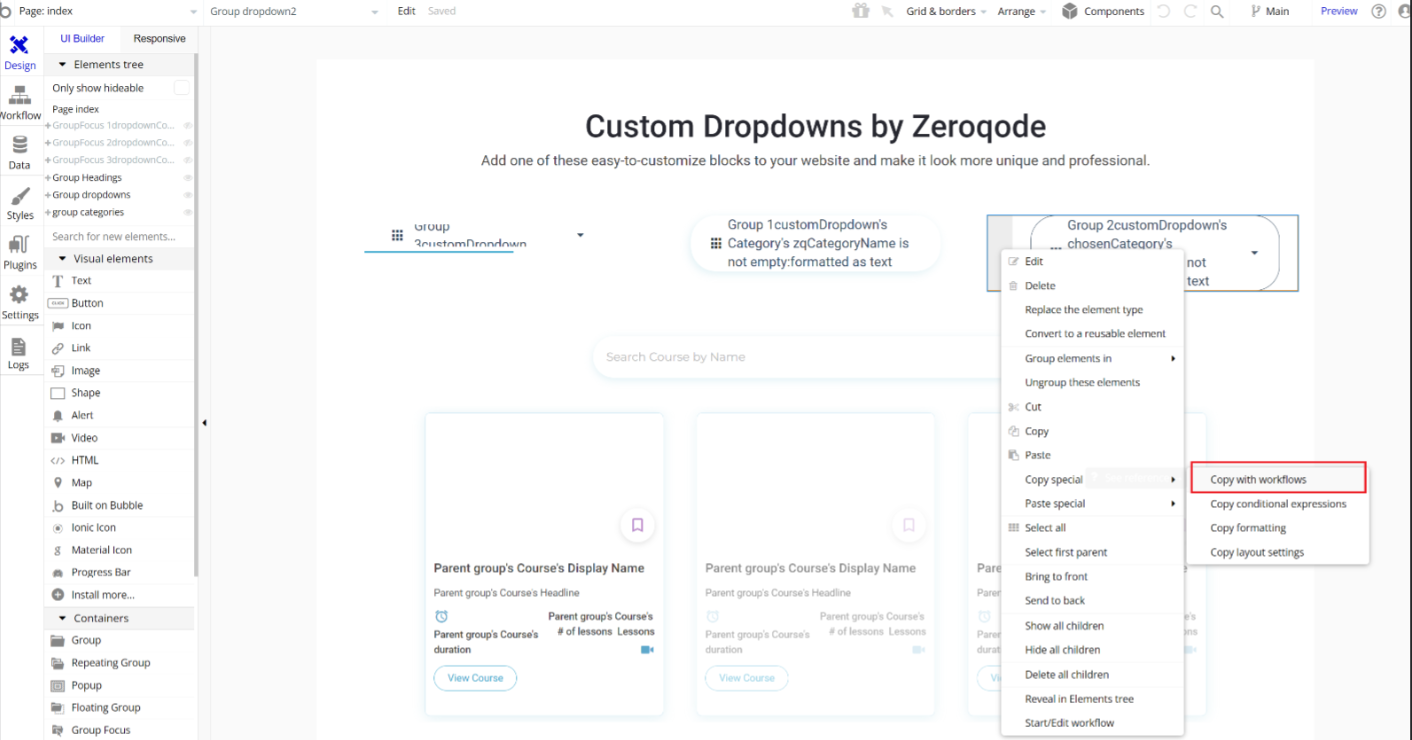Open the Group dropdown2 element selector
The image size is (1412, 740).
pos(294,11)
